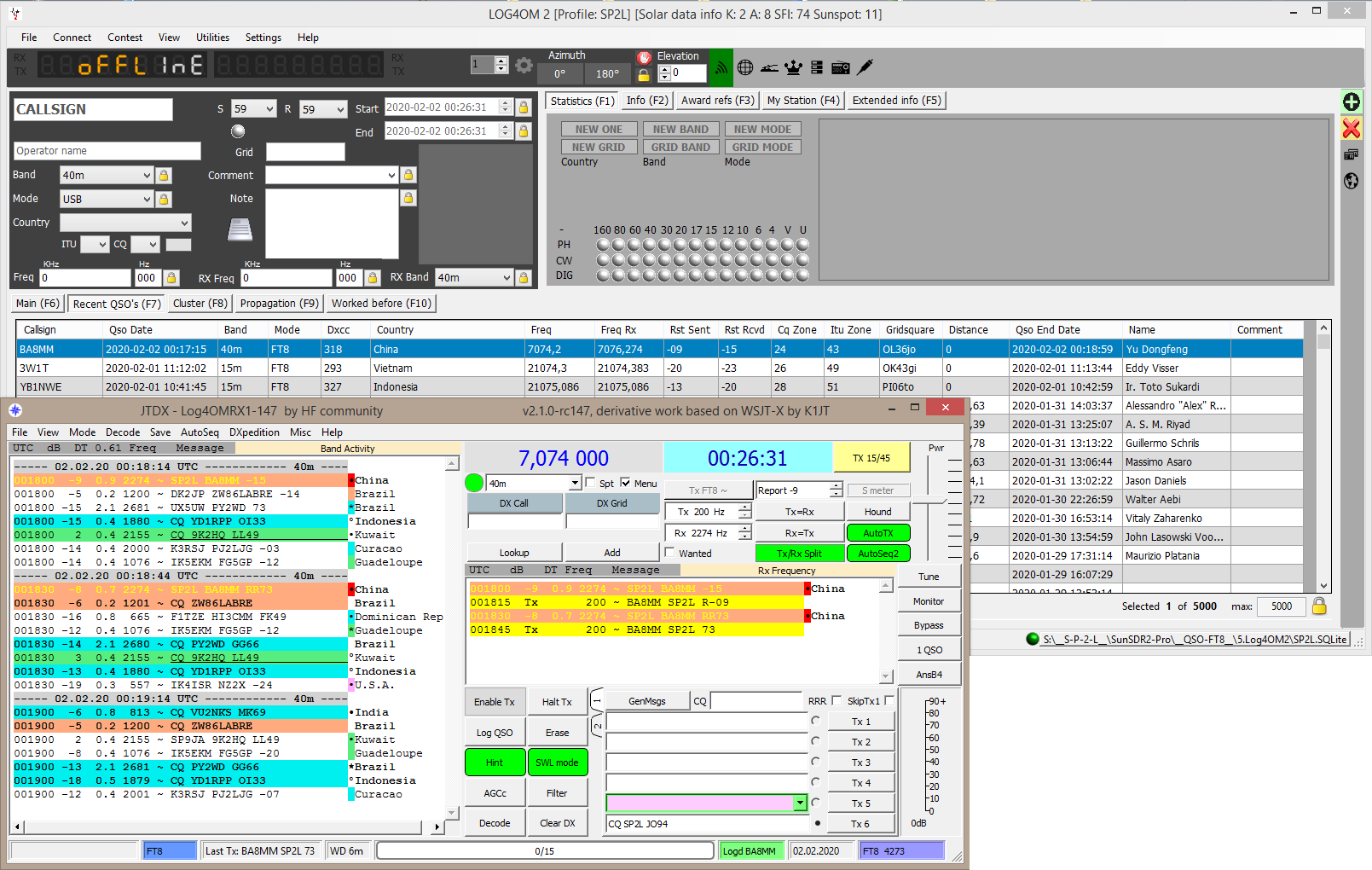Screen dimensions: 1372x870
Task: Open the R report 59 dropdown
Action: click(x=339, y=109)
